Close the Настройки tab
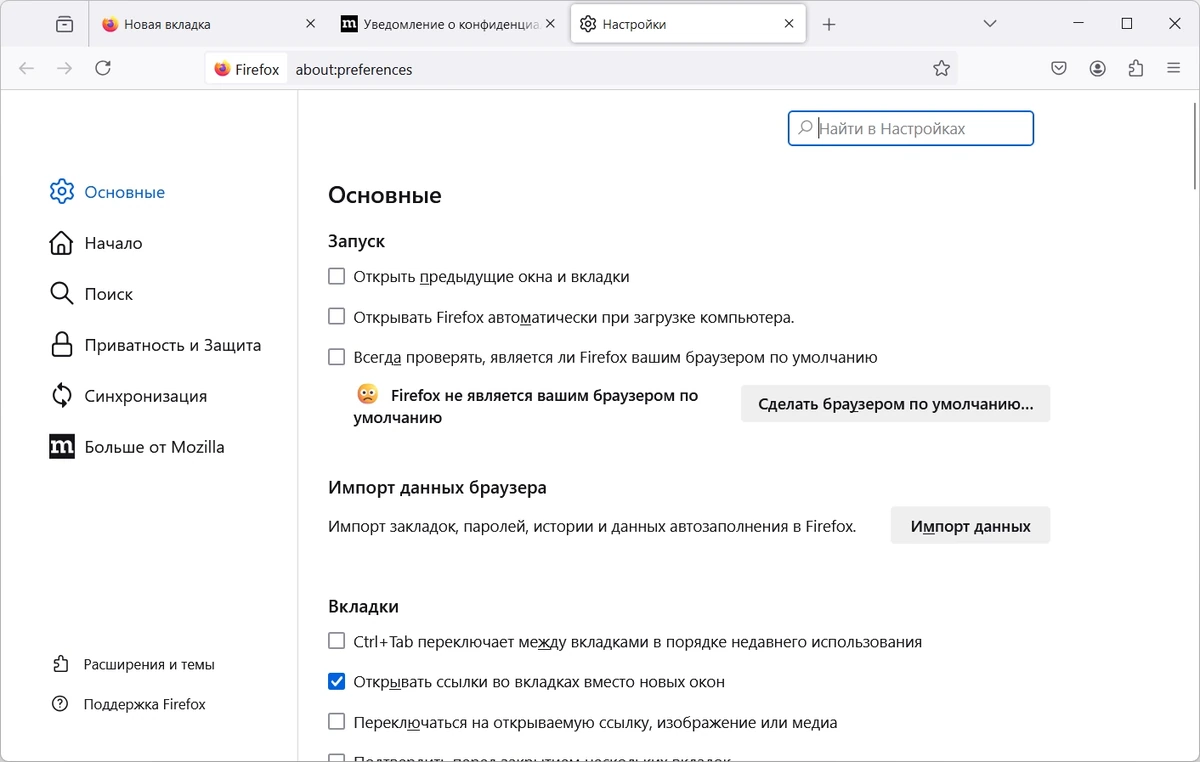 coord(789,24)
